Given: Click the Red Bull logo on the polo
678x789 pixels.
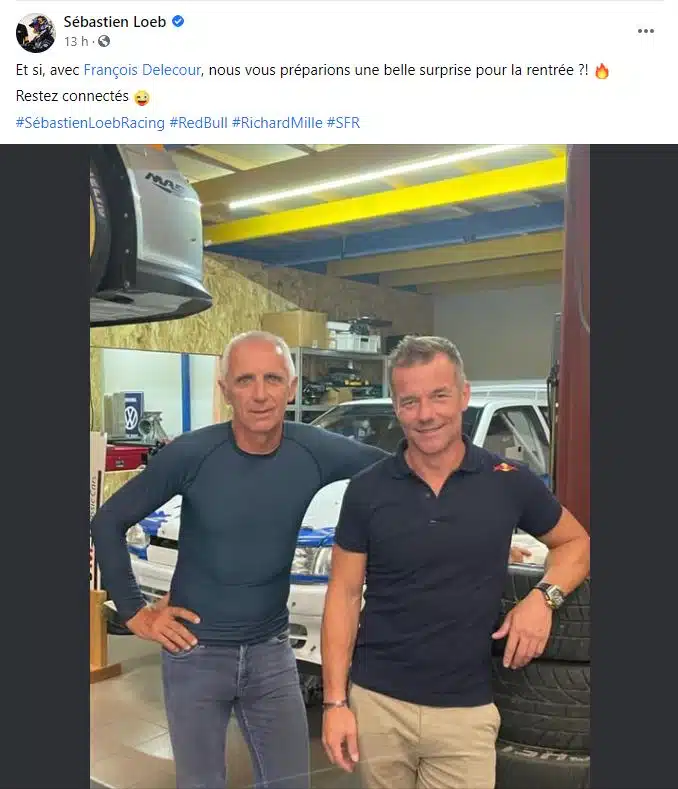Looking at the screenshot, I should 505,467.
